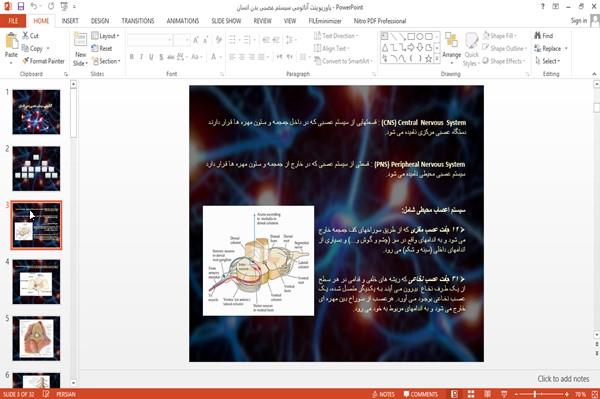The height and width of the screenshot is (399, 600).
Task: Switch to the TRANSITIONS tab
Action: tap(138, 21)
